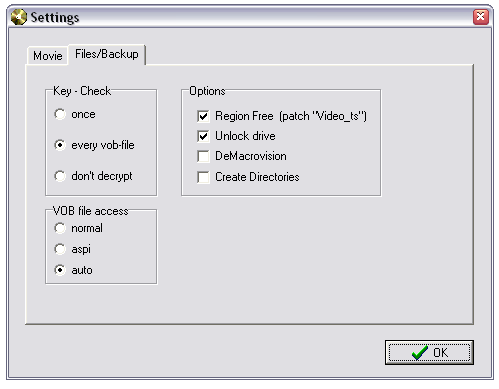Click the gold disc icon in title bar
This screenshot has width=499, height=389.
(19, 17)
